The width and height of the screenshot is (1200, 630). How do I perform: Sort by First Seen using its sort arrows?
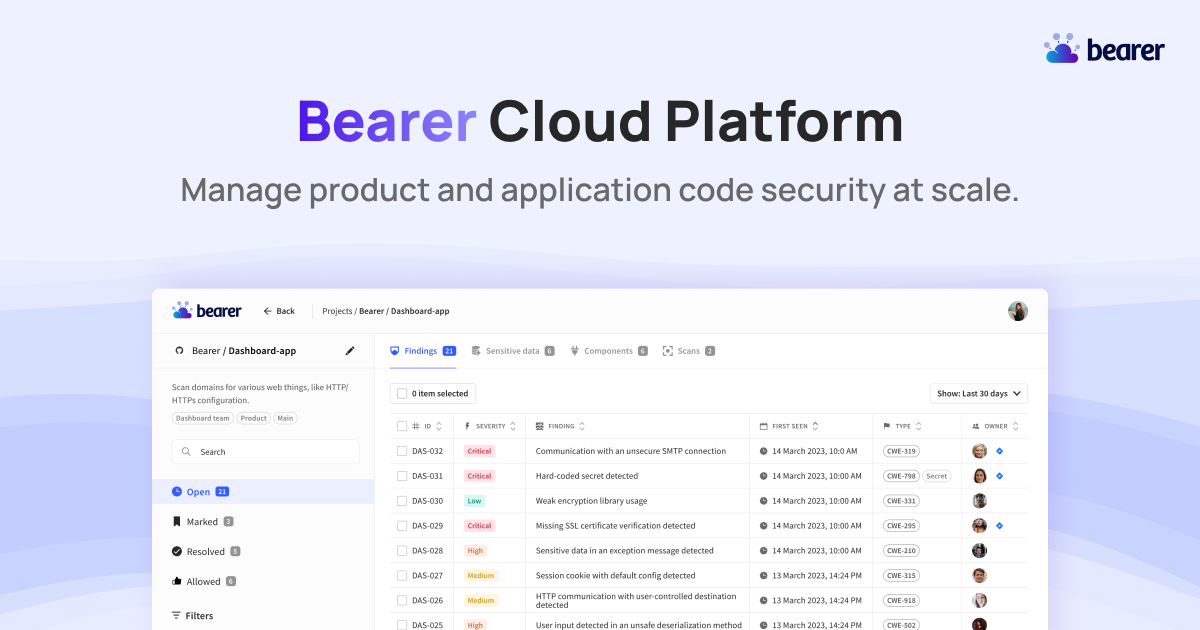[815, 426]
